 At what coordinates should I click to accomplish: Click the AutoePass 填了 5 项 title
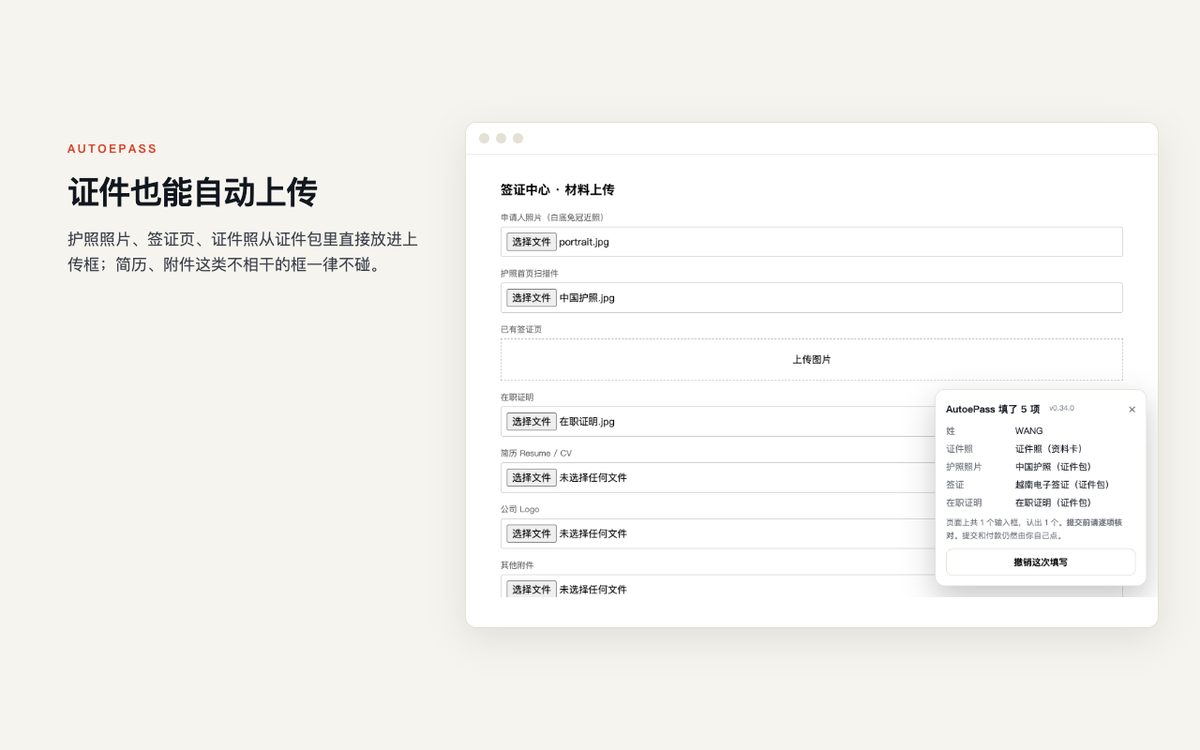pyautogui.click(x=993, y=409)
